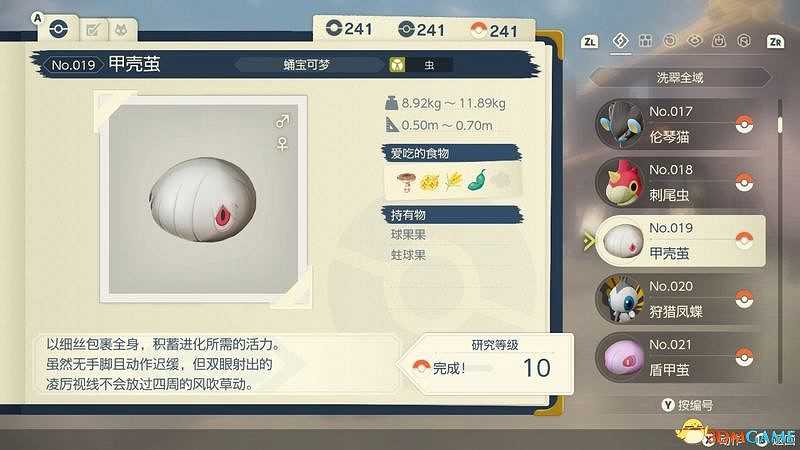Image resolution: width=800 pixels, height=450 pixels.
Task: Select the female gender symbol
Action: click(282, 143)
